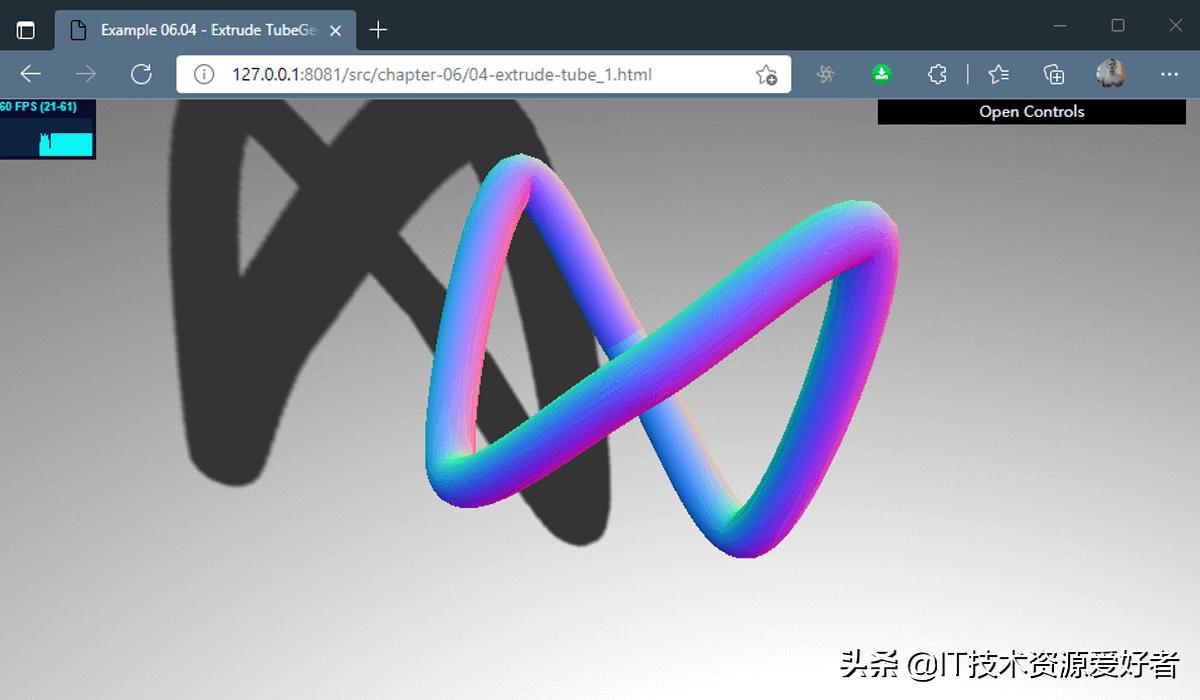The width and height of the screenshot is (1200, 700).
Task: Open the Favorites list
Action: [997, 74]
